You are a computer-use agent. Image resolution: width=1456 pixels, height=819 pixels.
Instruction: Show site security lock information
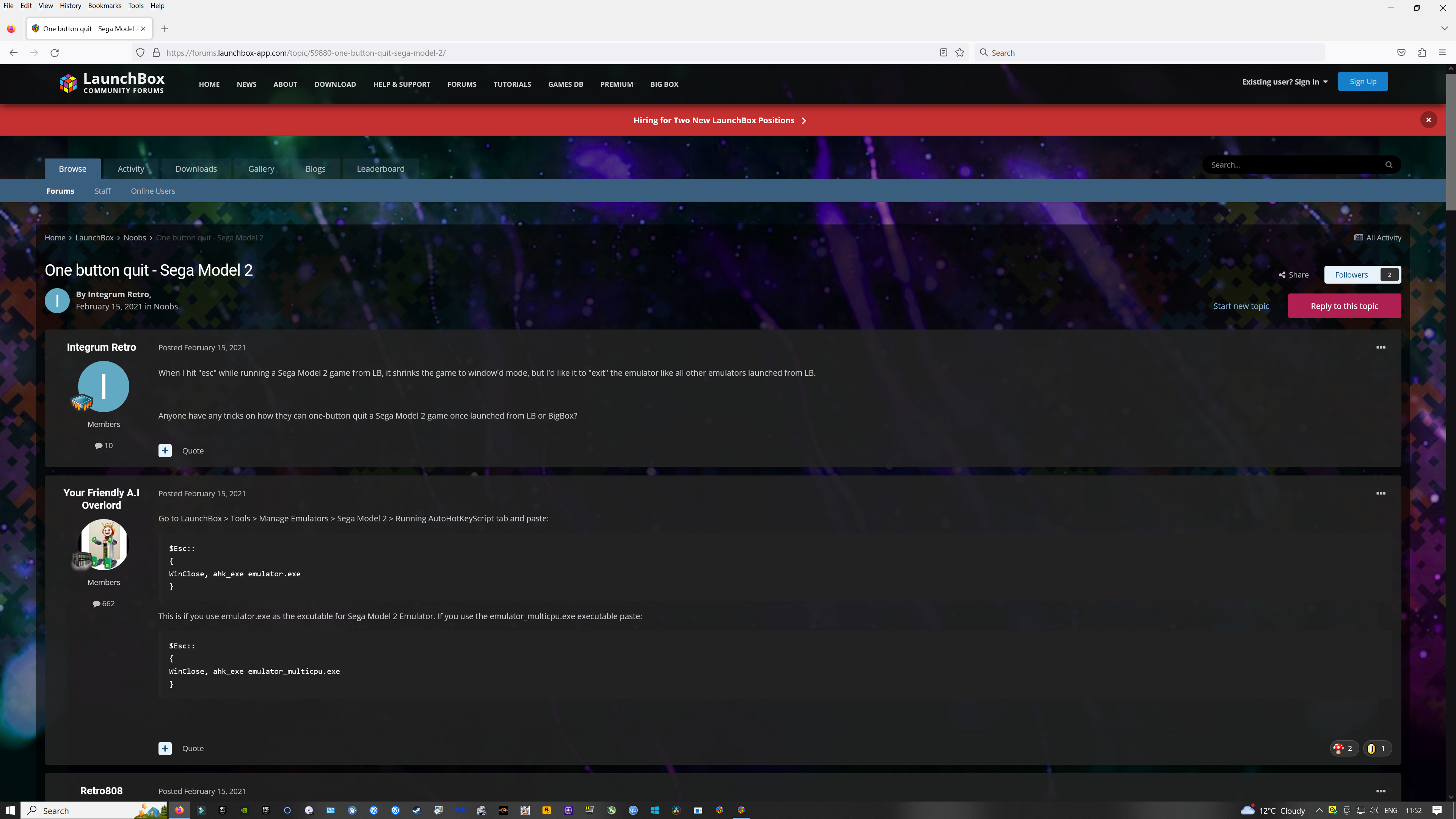156,53
